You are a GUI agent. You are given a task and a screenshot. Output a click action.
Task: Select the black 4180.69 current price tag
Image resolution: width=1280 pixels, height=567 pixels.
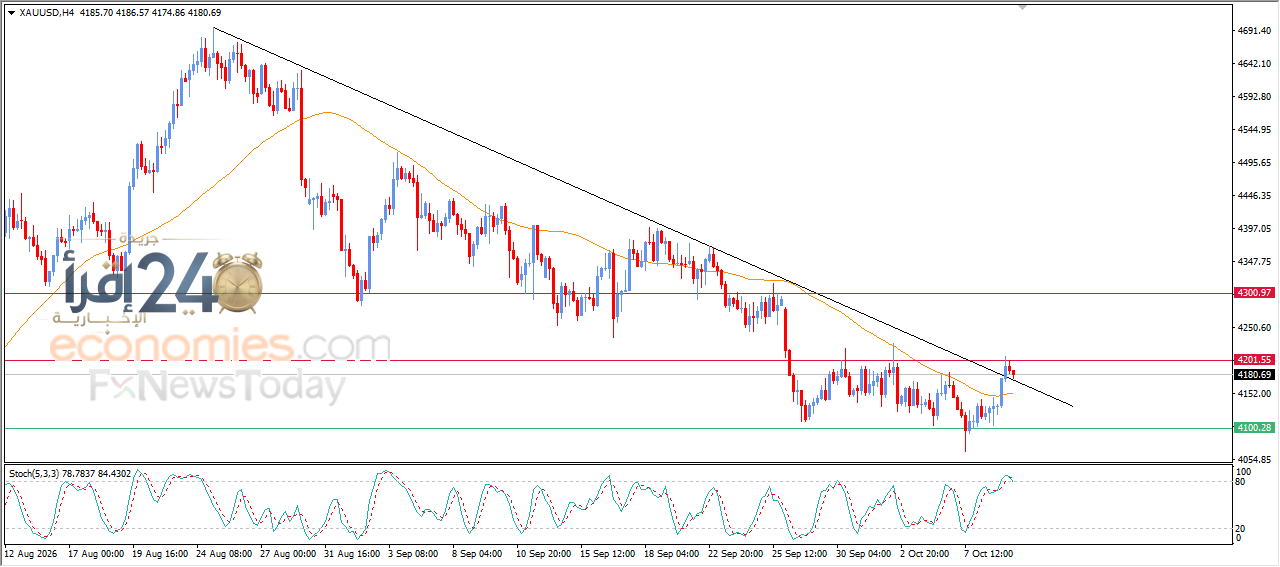click(1254, 375)
